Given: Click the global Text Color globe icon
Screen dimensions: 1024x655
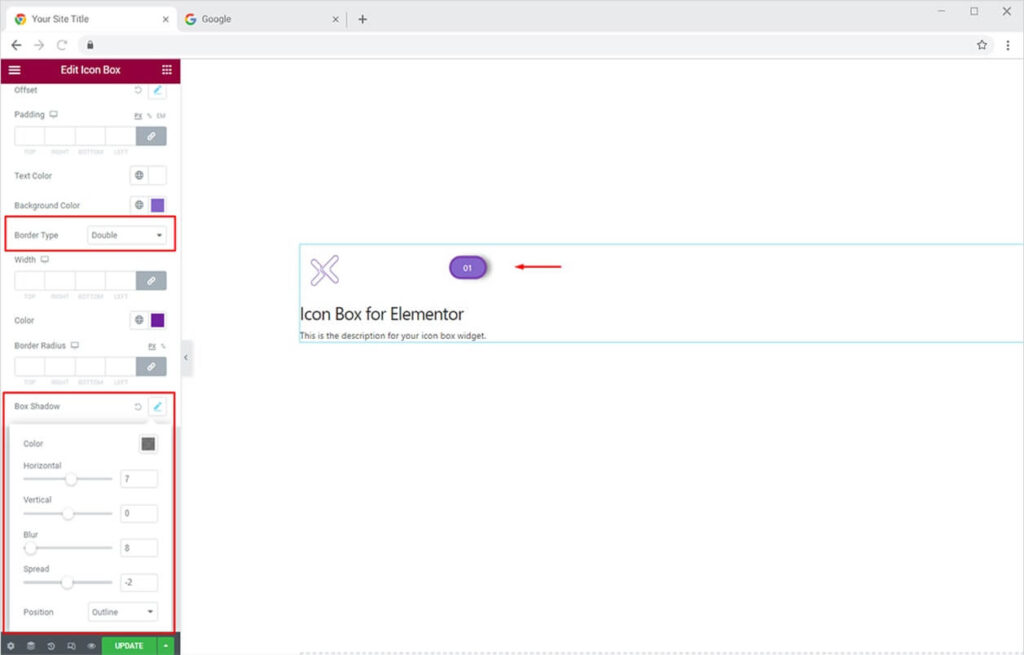Looking at the screenshot, I should [x=139, y=176].
